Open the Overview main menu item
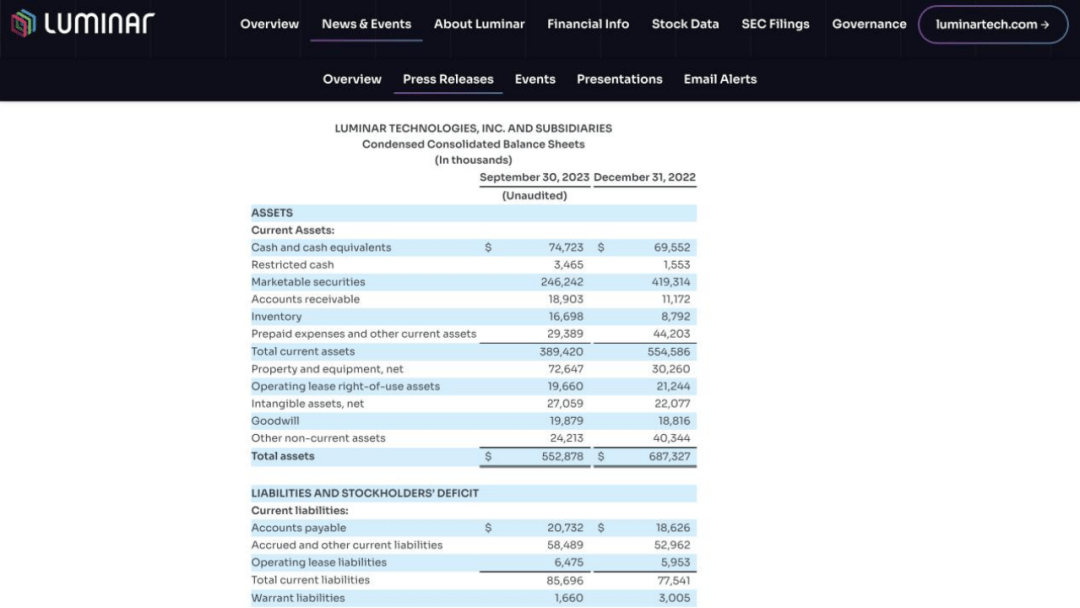This screenshot has width=1080, height=608. [269, 24]
